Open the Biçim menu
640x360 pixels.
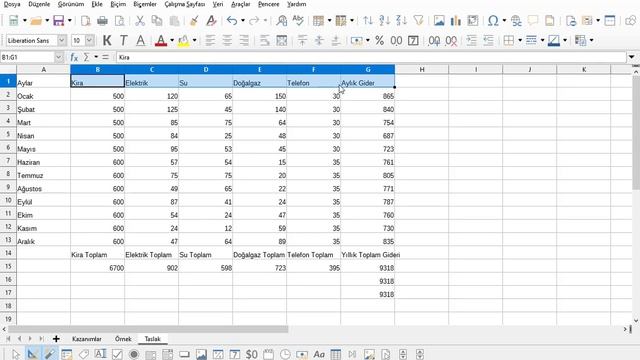[x=118, y=4]
